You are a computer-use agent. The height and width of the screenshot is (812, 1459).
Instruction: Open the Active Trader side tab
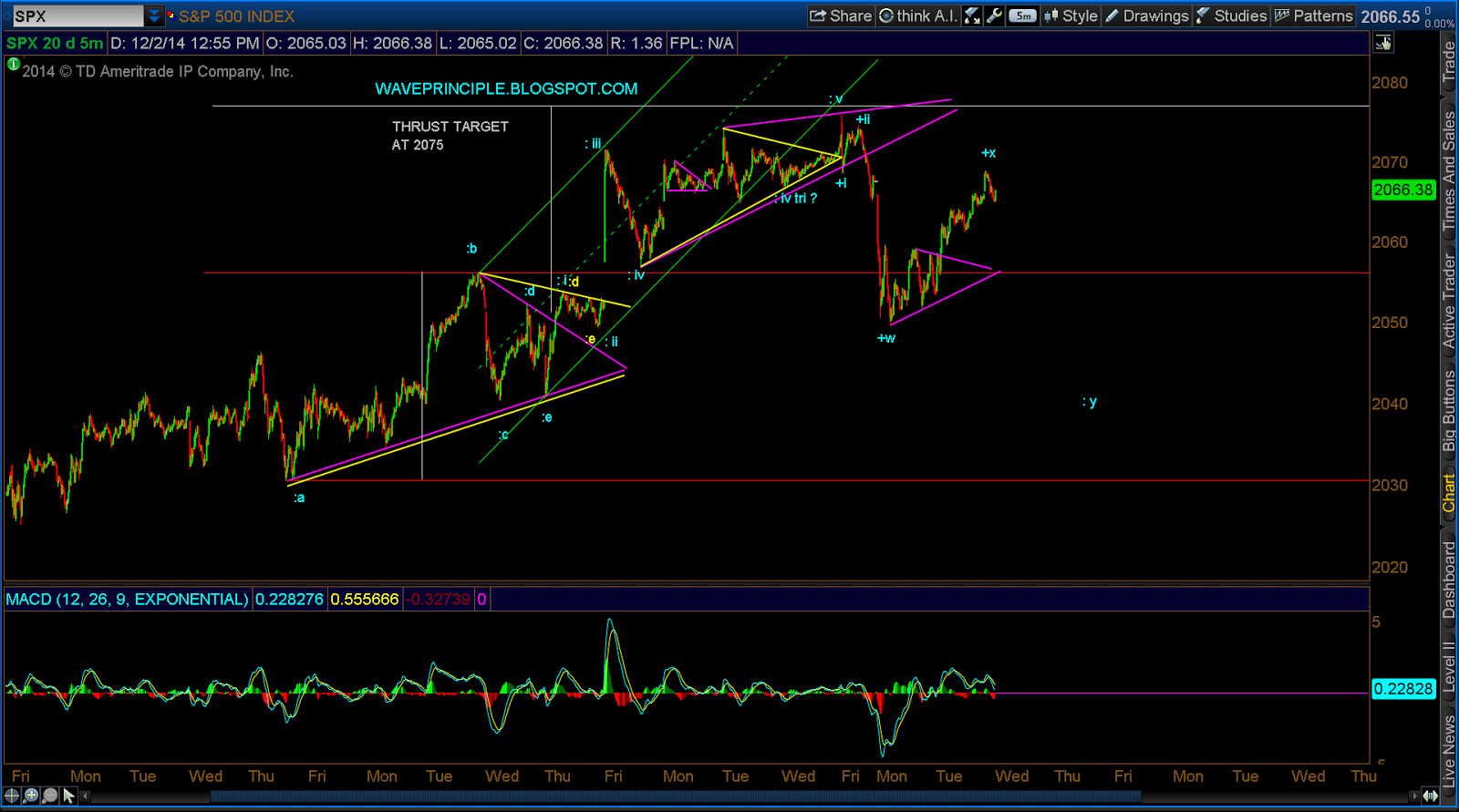pos(1449,301)
